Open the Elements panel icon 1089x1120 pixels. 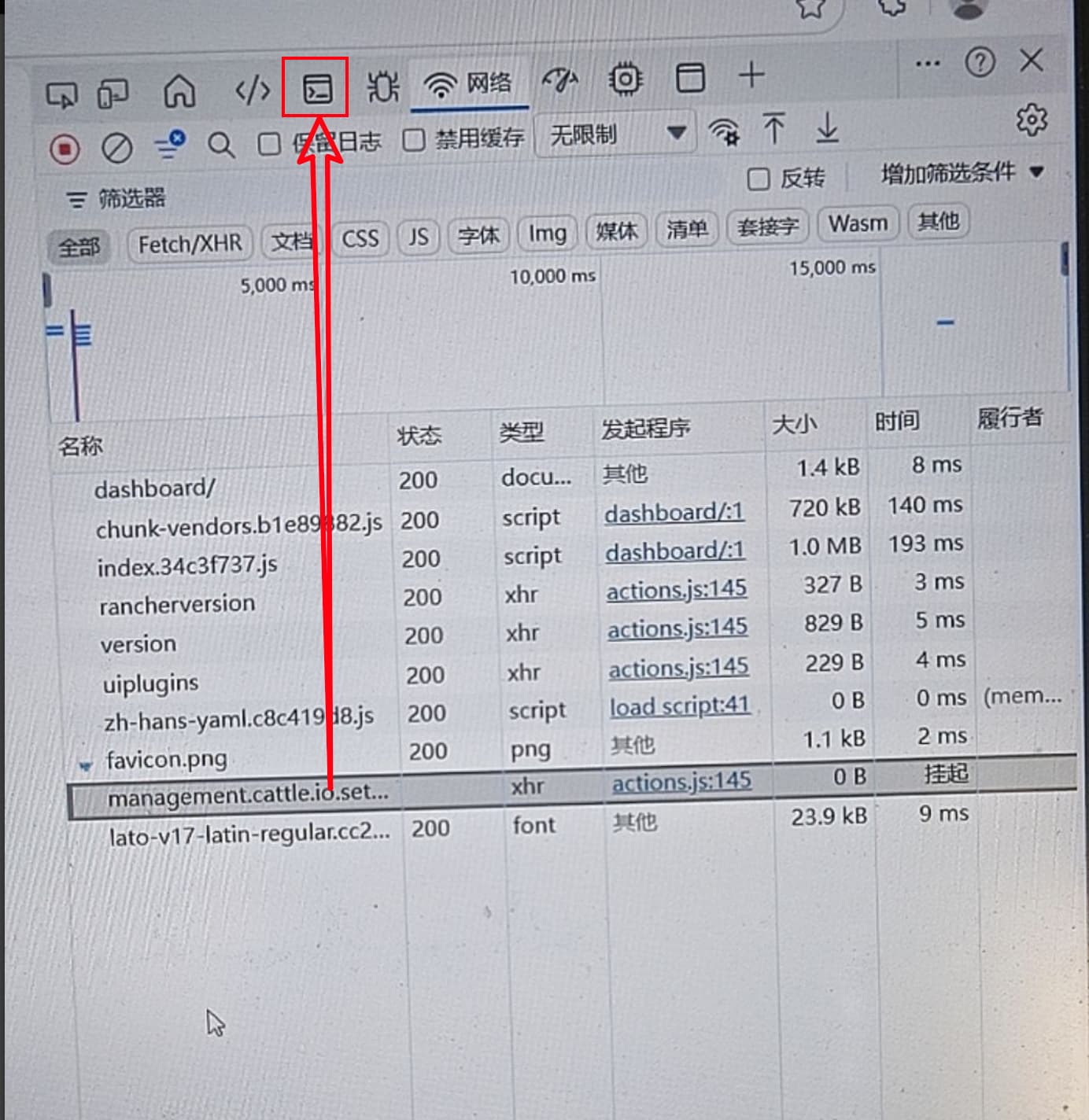coord(252,90)
